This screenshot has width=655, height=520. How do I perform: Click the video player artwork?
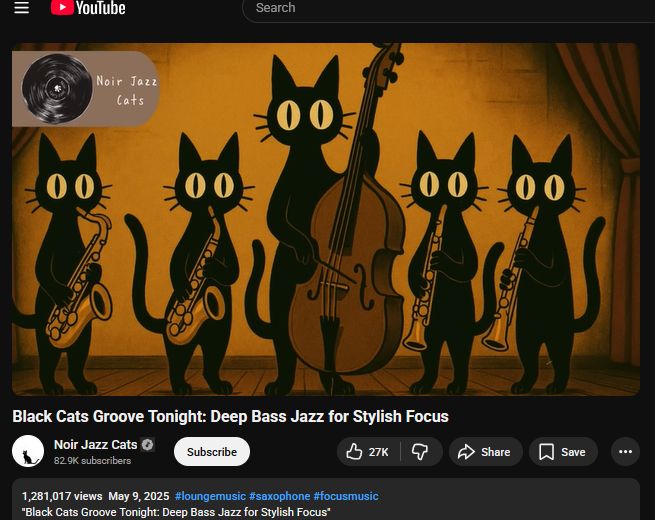326,219
